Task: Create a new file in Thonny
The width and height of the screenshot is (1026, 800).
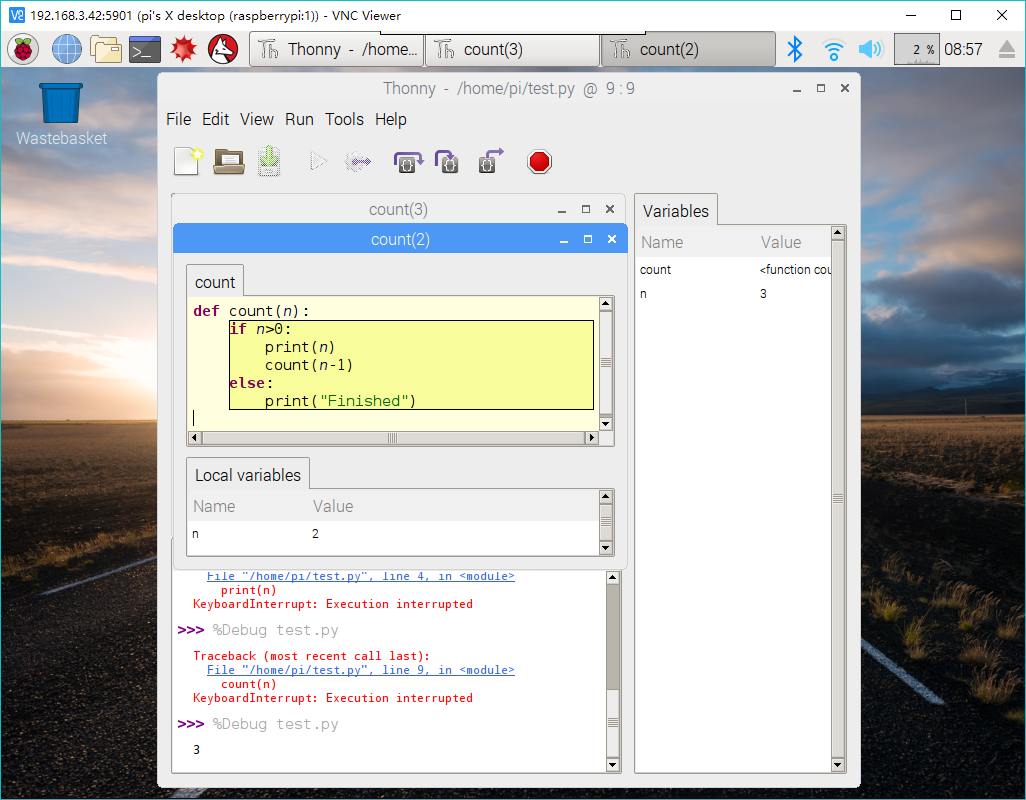Action: point(188,161)
